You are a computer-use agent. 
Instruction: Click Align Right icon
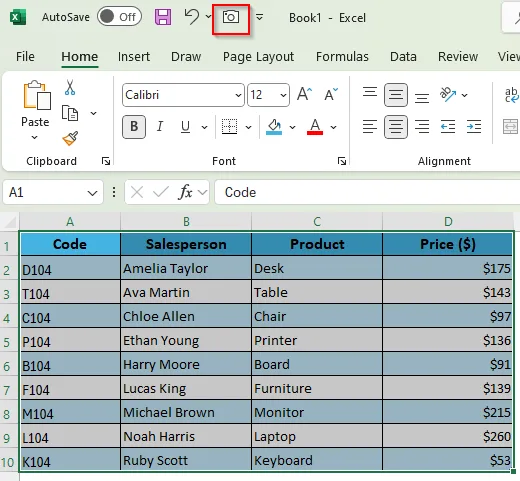pos(422,127)
